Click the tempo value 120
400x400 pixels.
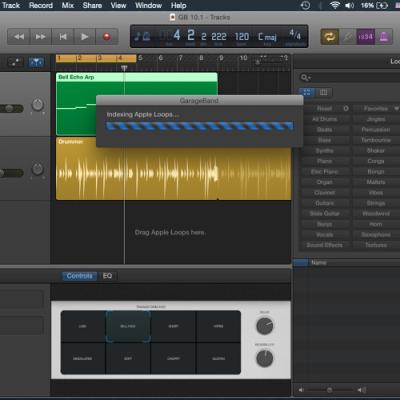tap(242, 36)
